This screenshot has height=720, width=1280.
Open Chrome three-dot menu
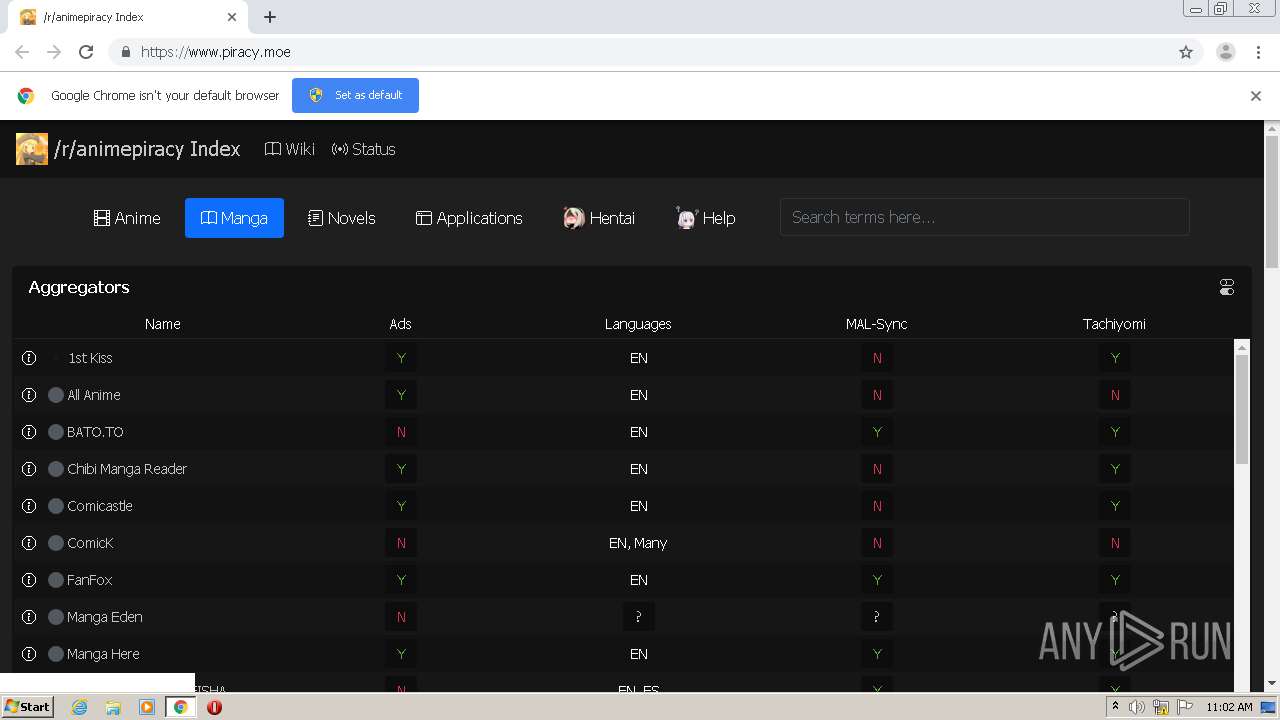pos(1258,52)
